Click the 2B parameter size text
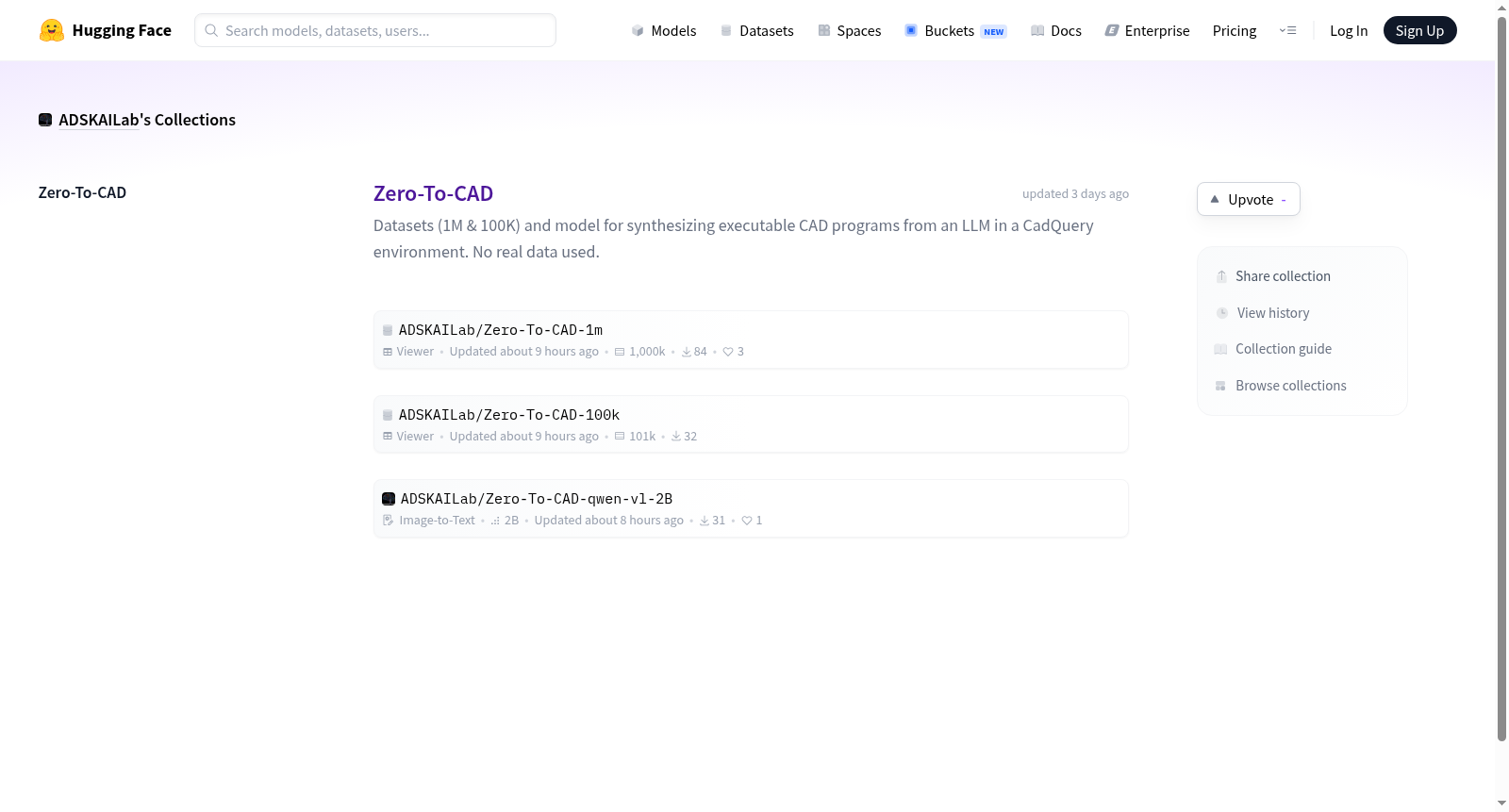 click(511, 521)
